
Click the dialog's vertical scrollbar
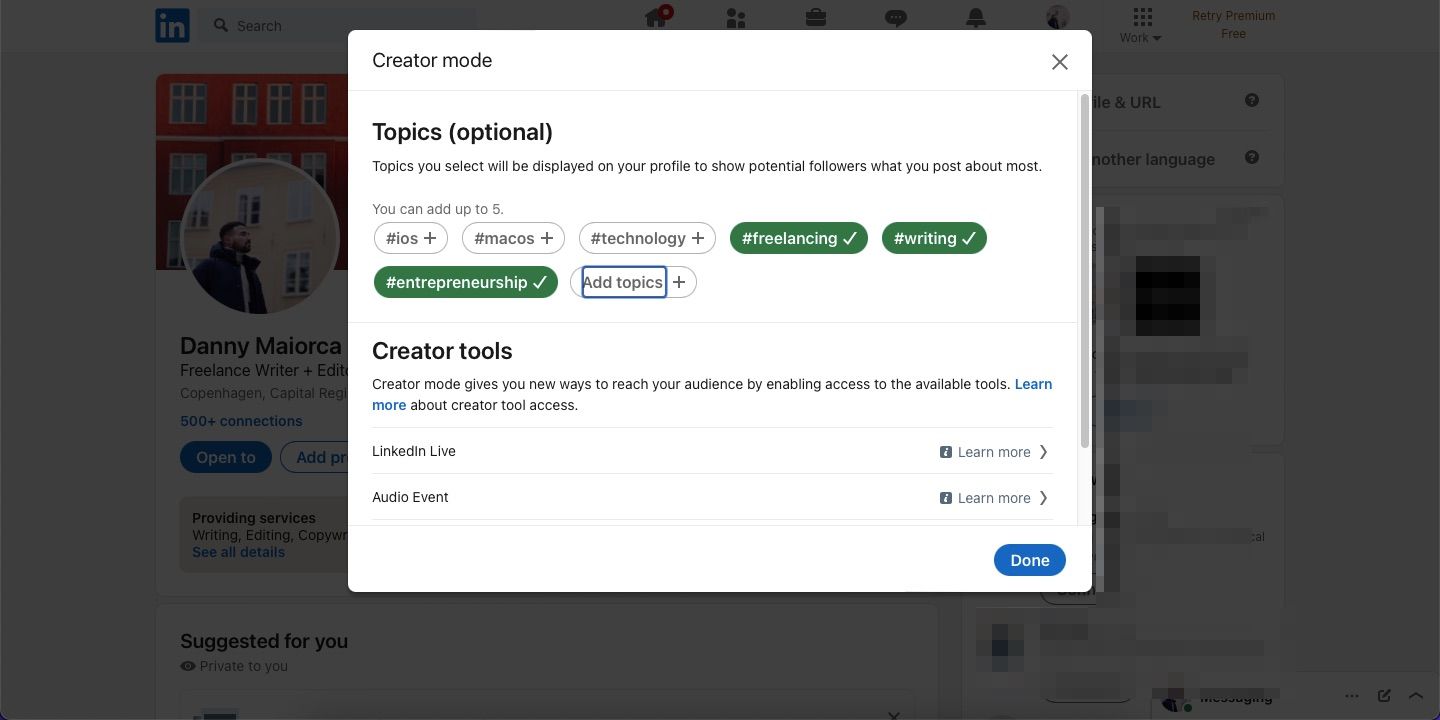[x=1085, y=270]
